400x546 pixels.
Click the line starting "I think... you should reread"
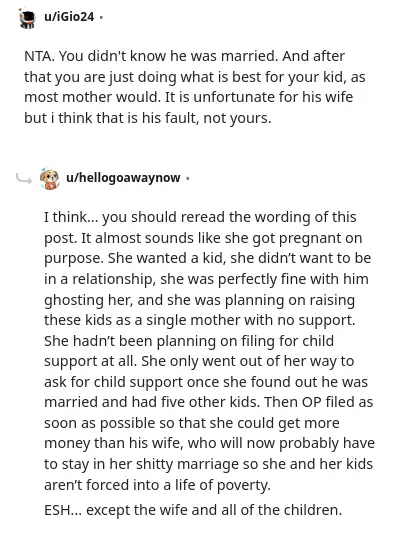point(200,217)
